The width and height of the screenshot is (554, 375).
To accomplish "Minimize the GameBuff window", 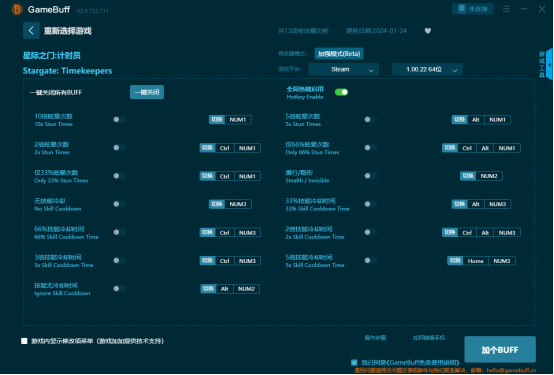I will click(524, 9).
